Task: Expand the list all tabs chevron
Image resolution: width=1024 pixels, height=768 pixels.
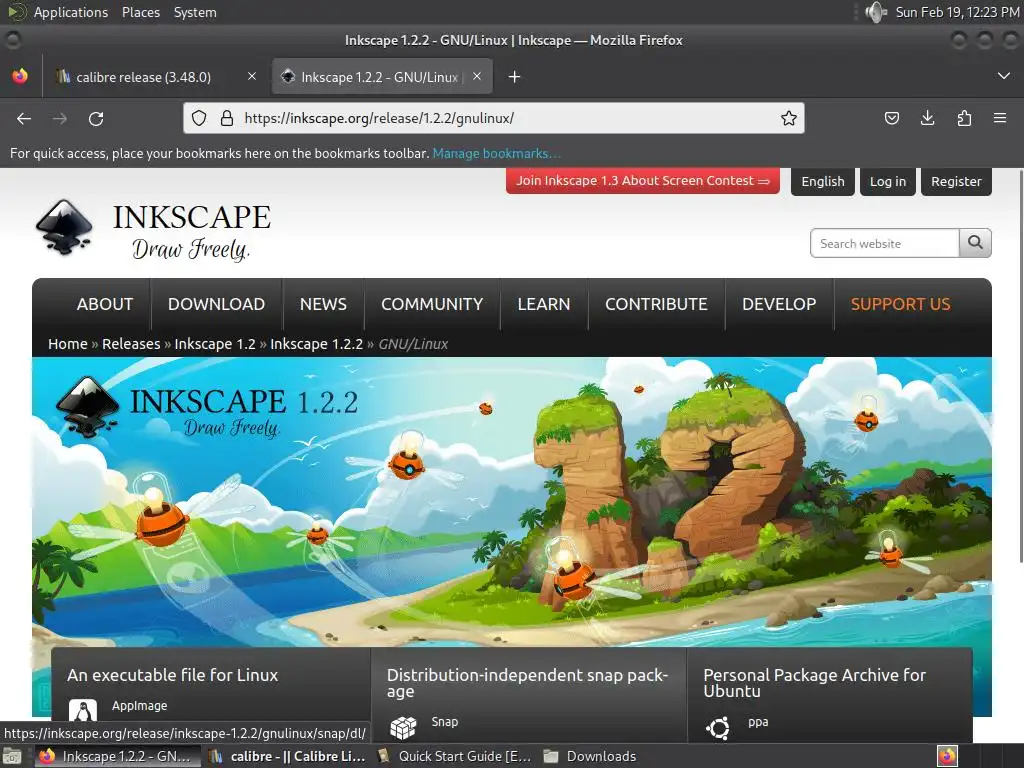Action: click(1004, 76)
